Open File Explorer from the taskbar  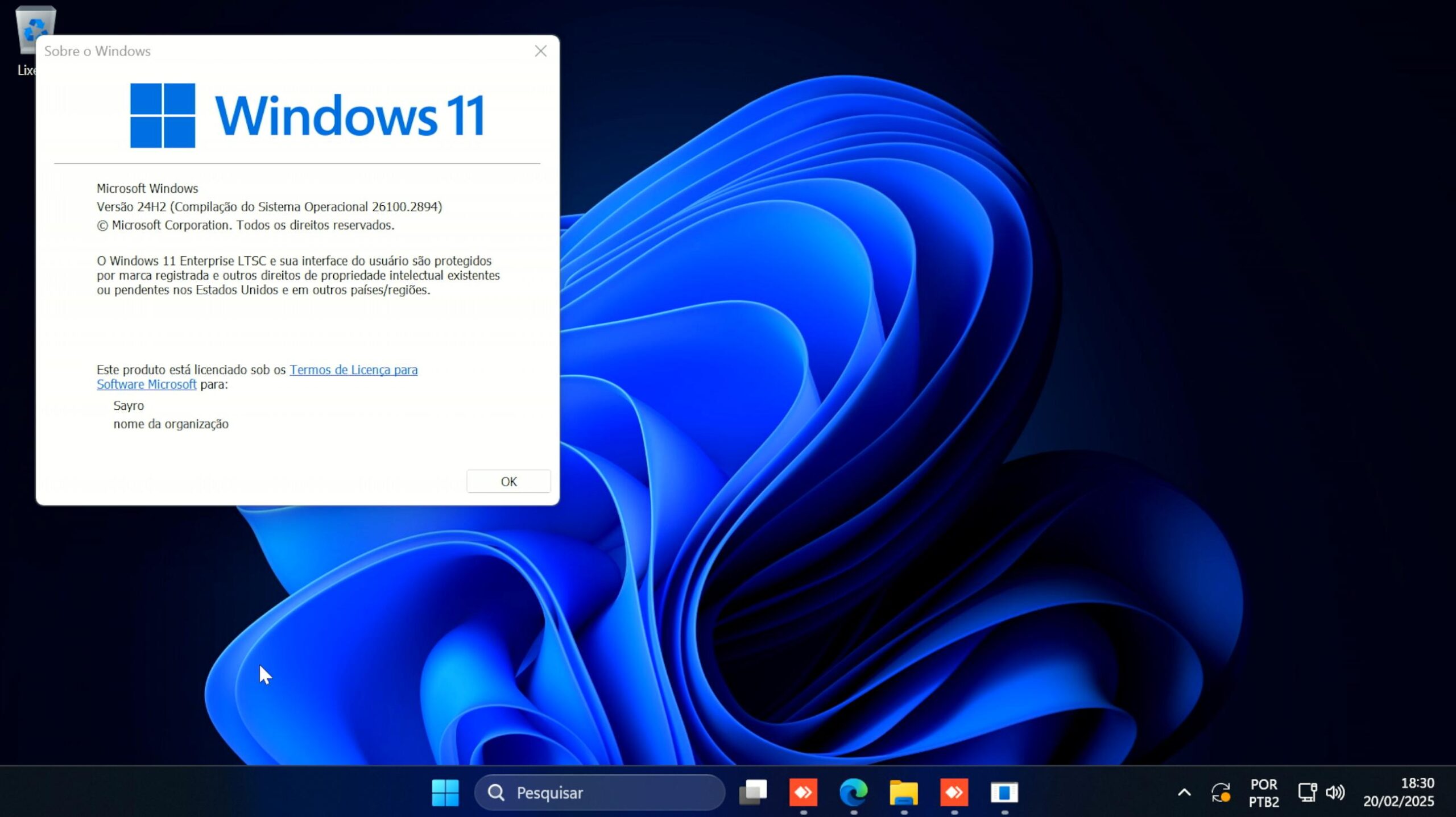click(x=904, y=792)
